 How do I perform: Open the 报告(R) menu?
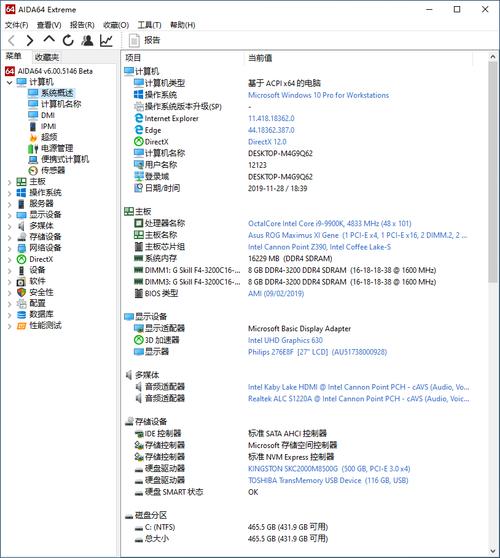[82, 25]
